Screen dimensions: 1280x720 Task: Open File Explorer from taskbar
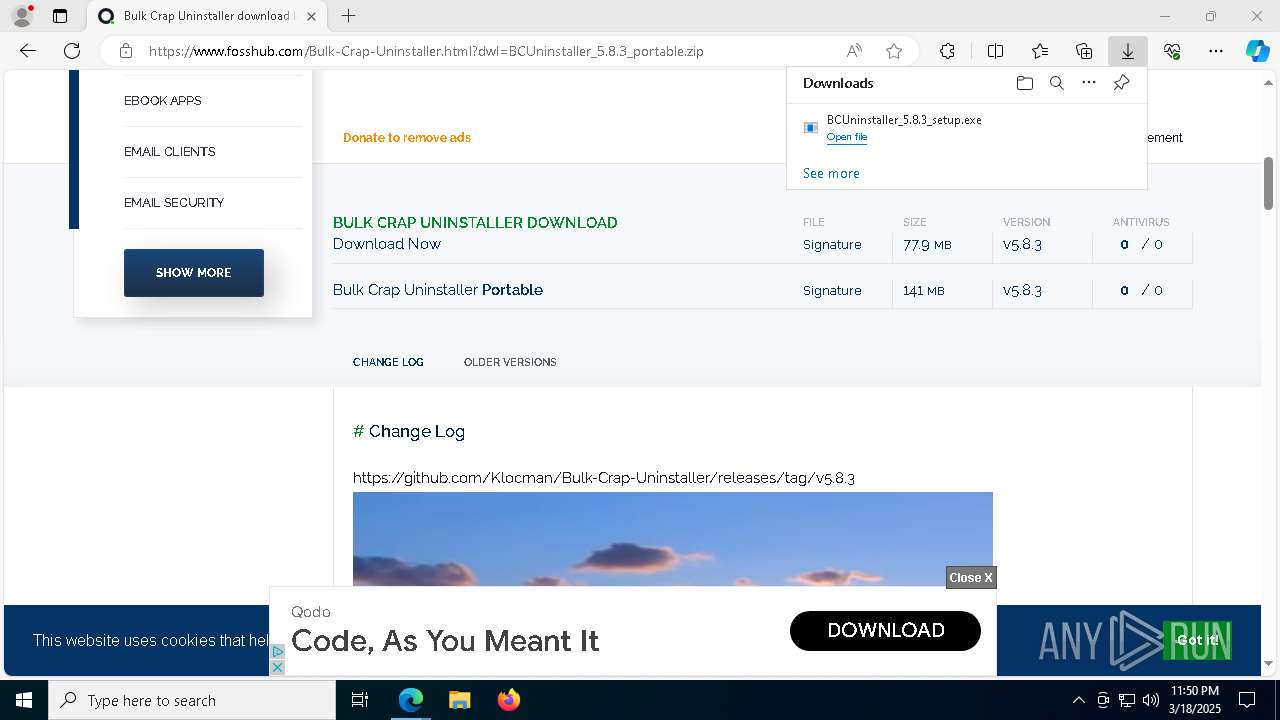[x=459, y=700]
